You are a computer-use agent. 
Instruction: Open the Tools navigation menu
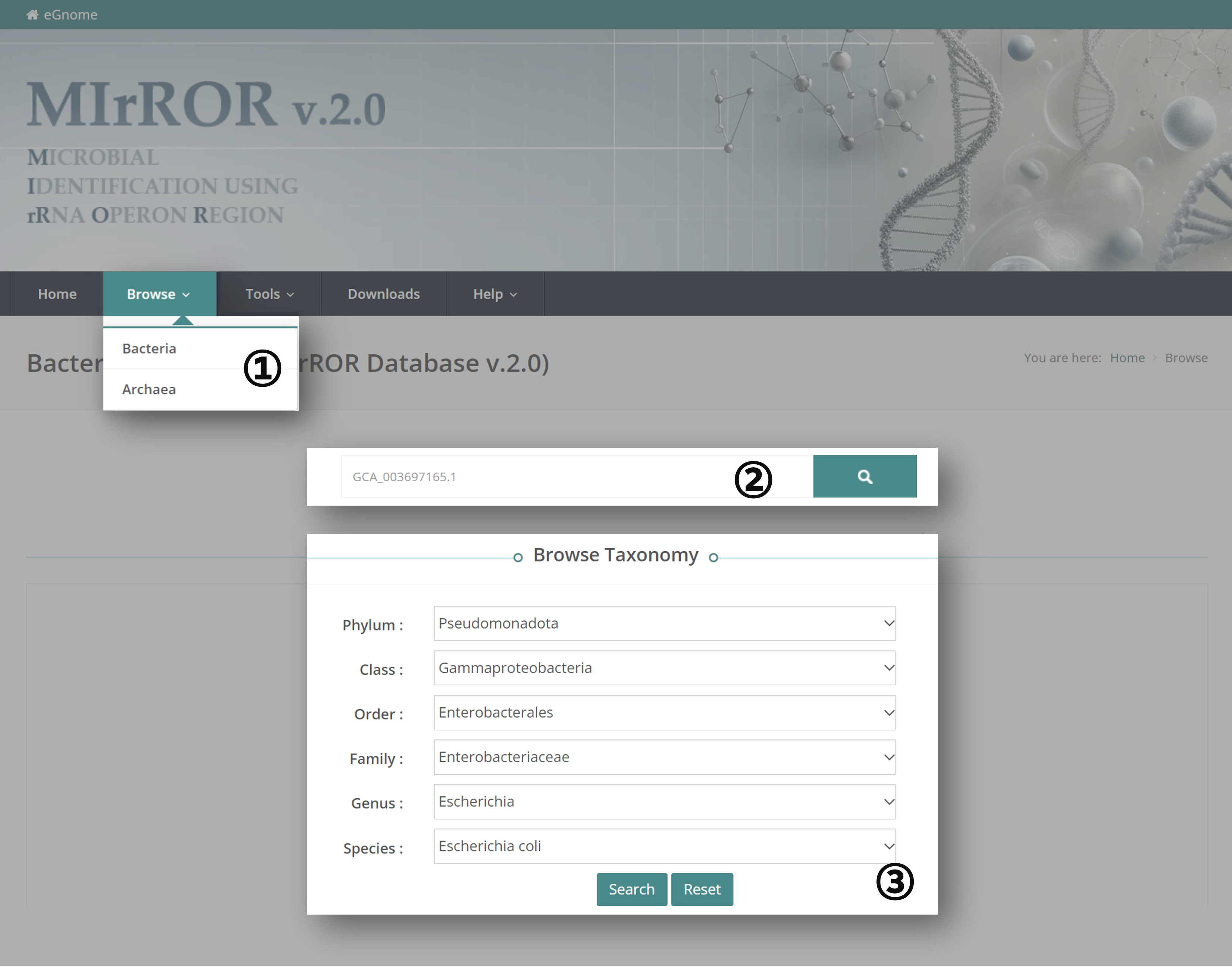tap(269, 294)
